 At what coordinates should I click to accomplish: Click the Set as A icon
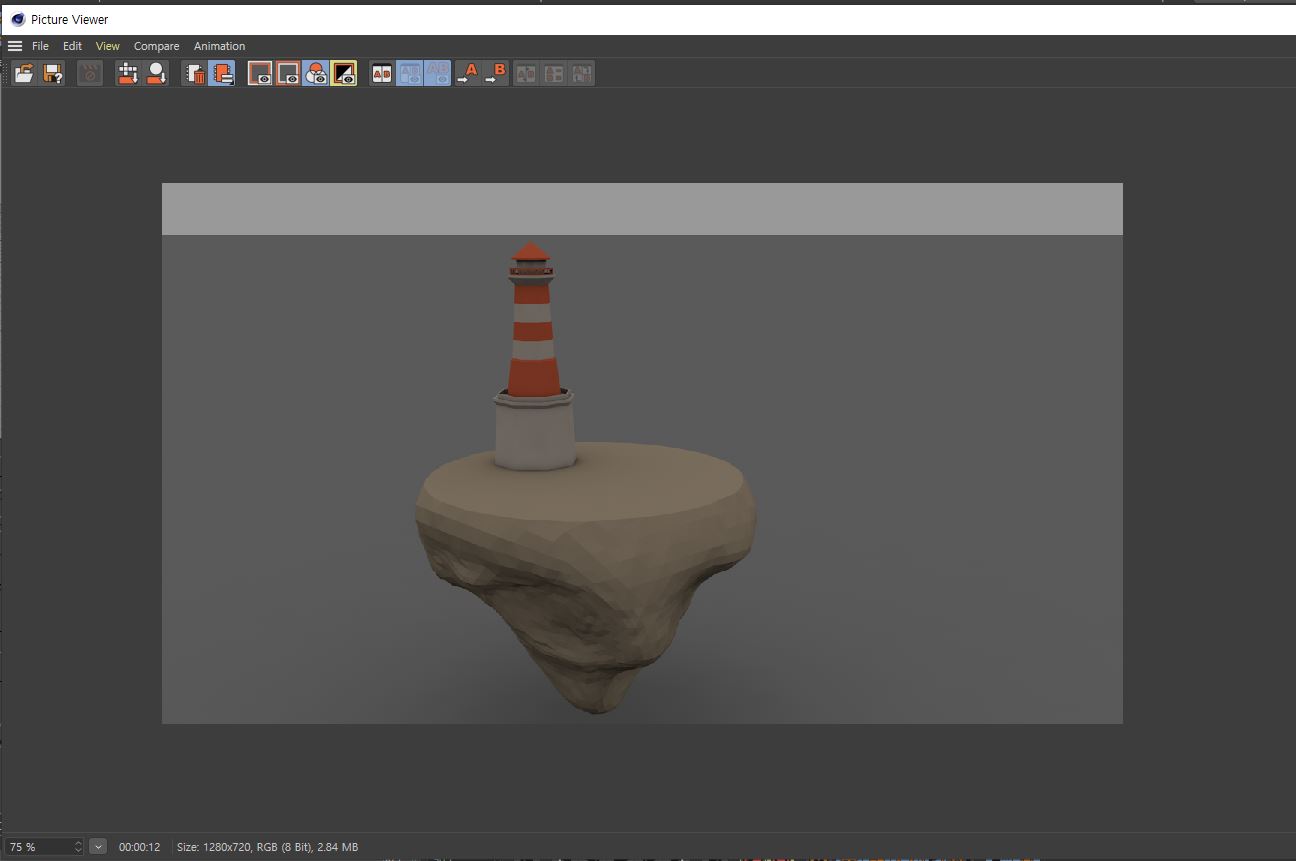(467, 73)
